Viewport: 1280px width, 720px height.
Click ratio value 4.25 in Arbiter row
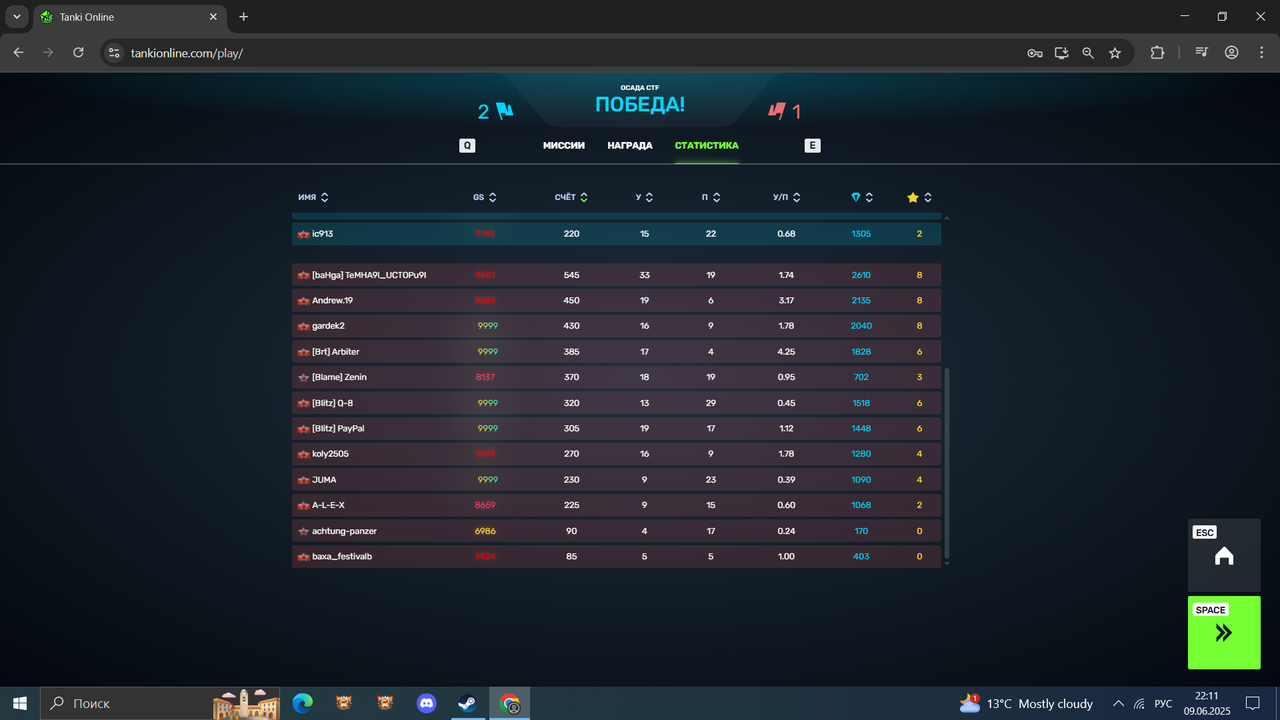[x=786, y=352]
